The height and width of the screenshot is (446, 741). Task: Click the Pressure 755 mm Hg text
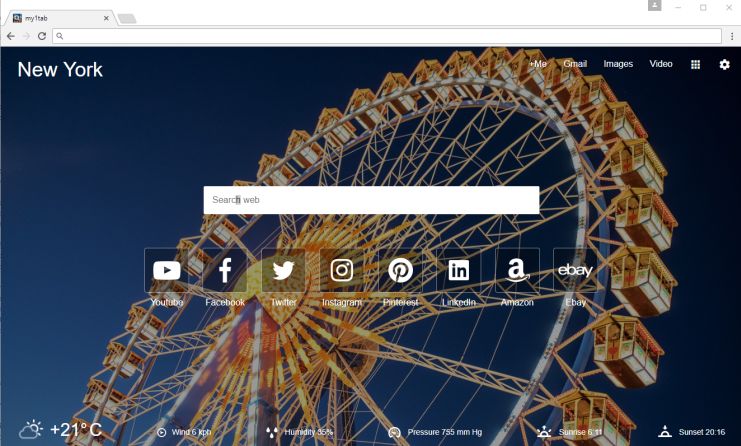(x=445, y=432)
